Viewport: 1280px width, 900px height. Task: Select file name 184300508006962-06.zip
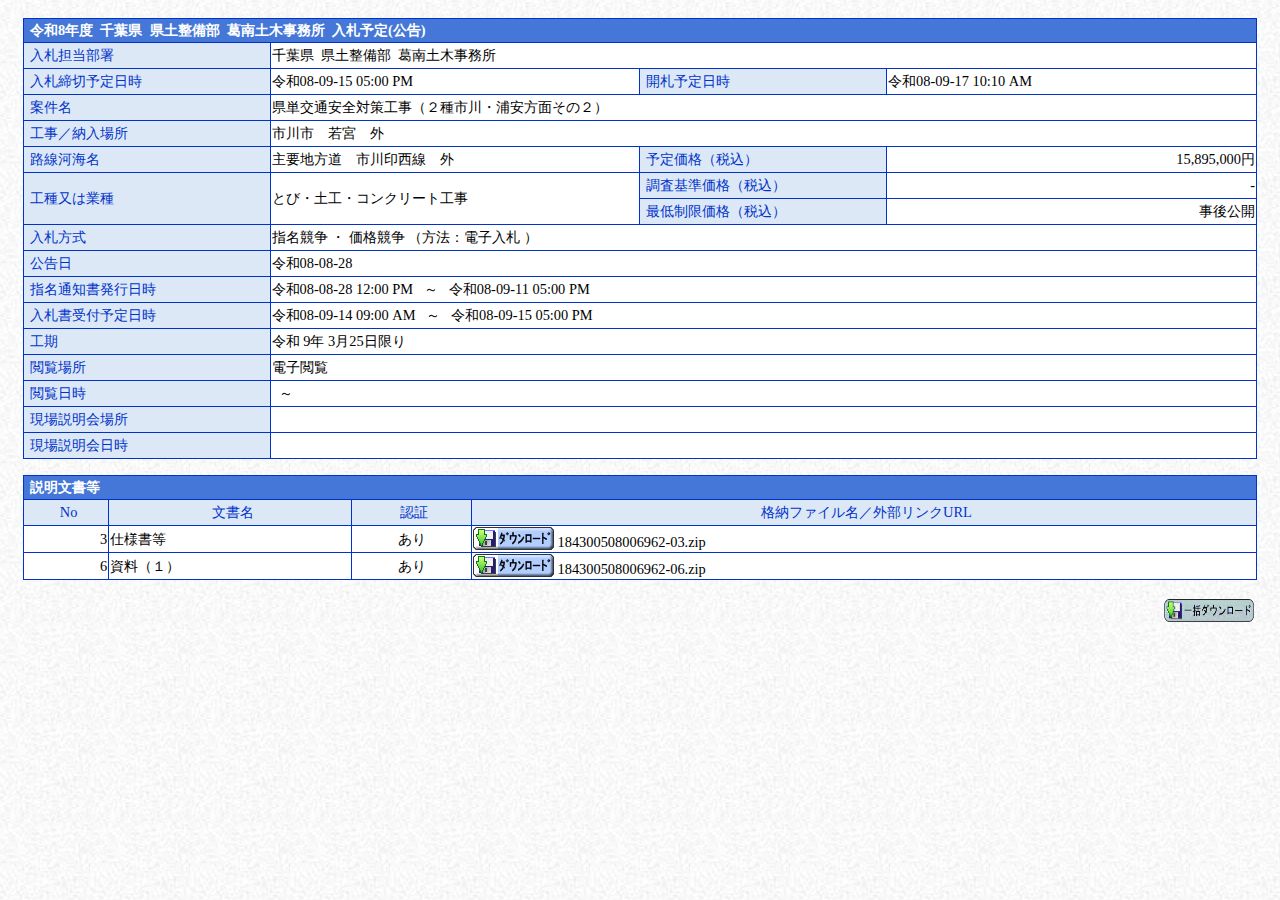click(631, 569)
